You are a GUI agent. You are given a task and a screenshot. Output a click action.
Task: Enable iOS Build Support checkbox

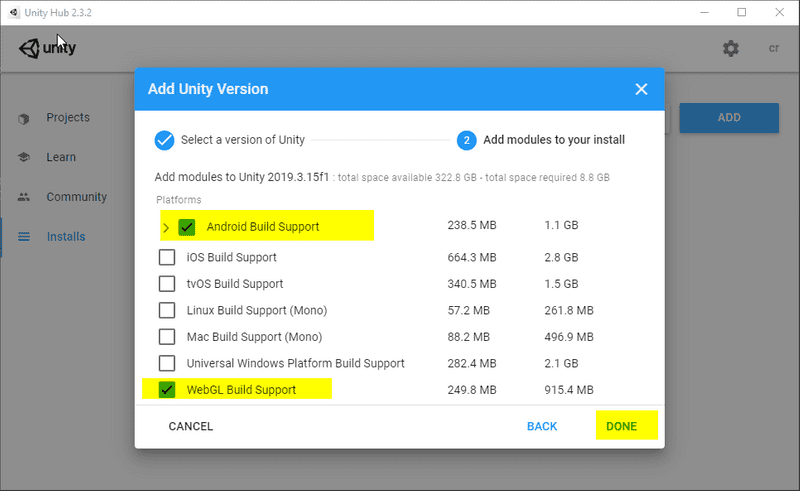[x=167, y=257]
